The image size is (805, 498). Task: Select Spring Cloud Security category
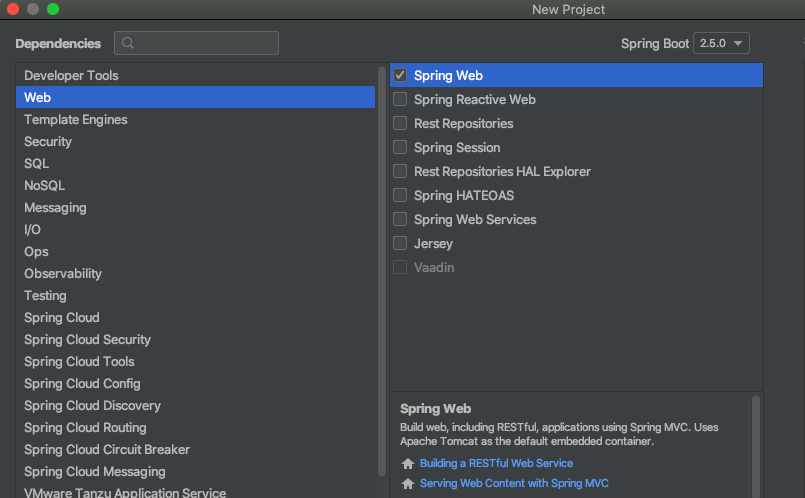[196, 339]
